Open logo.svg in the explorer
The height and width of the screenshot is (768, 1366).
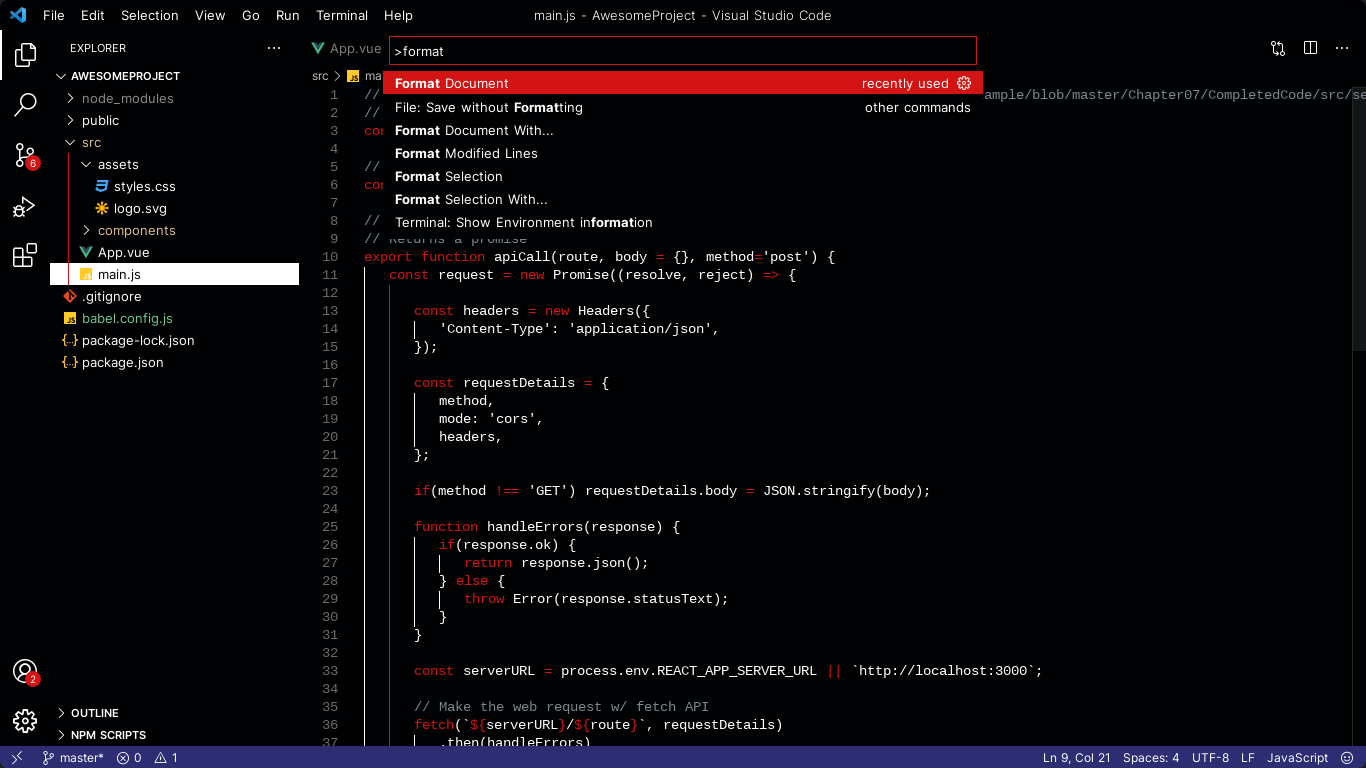175,208
